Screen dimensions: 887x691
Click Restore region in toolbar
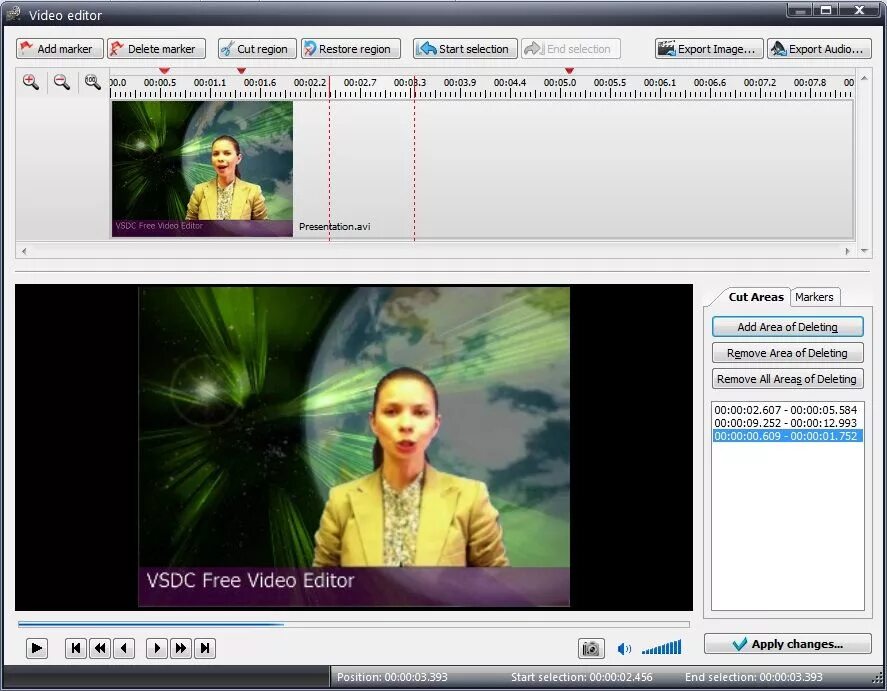[x=351, y=49]
